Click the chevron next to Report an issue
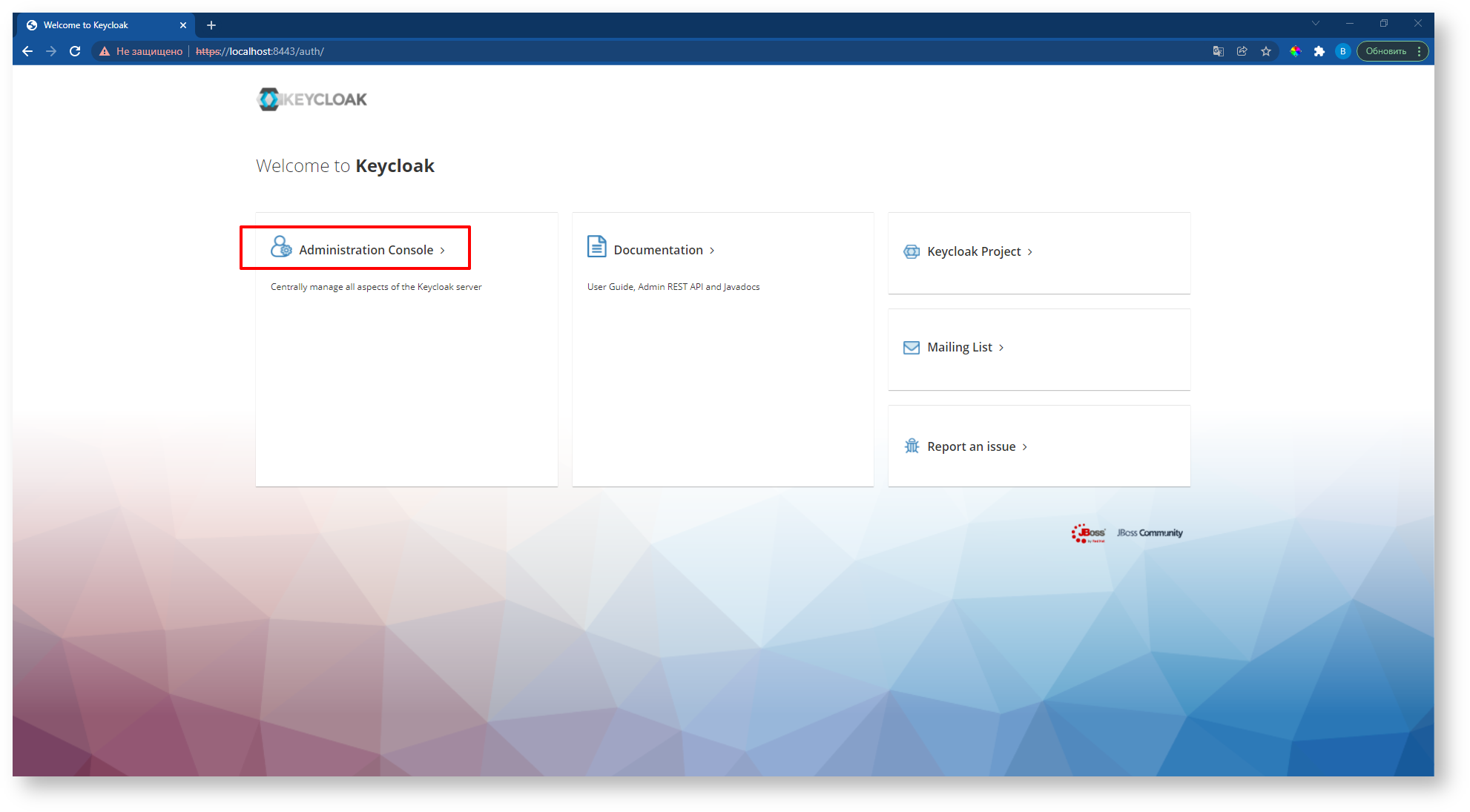The image size is (1470, 812). click(x=1025, y=447)
